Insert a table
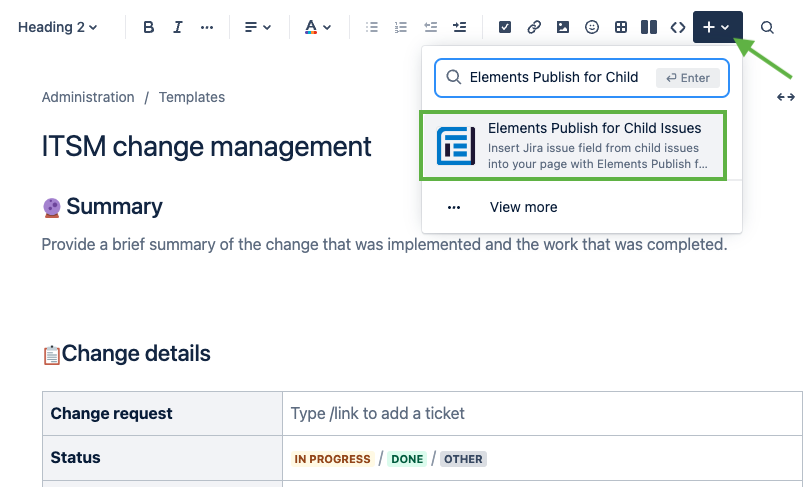This screenshot has width=807, height=487. pos(621,27)
